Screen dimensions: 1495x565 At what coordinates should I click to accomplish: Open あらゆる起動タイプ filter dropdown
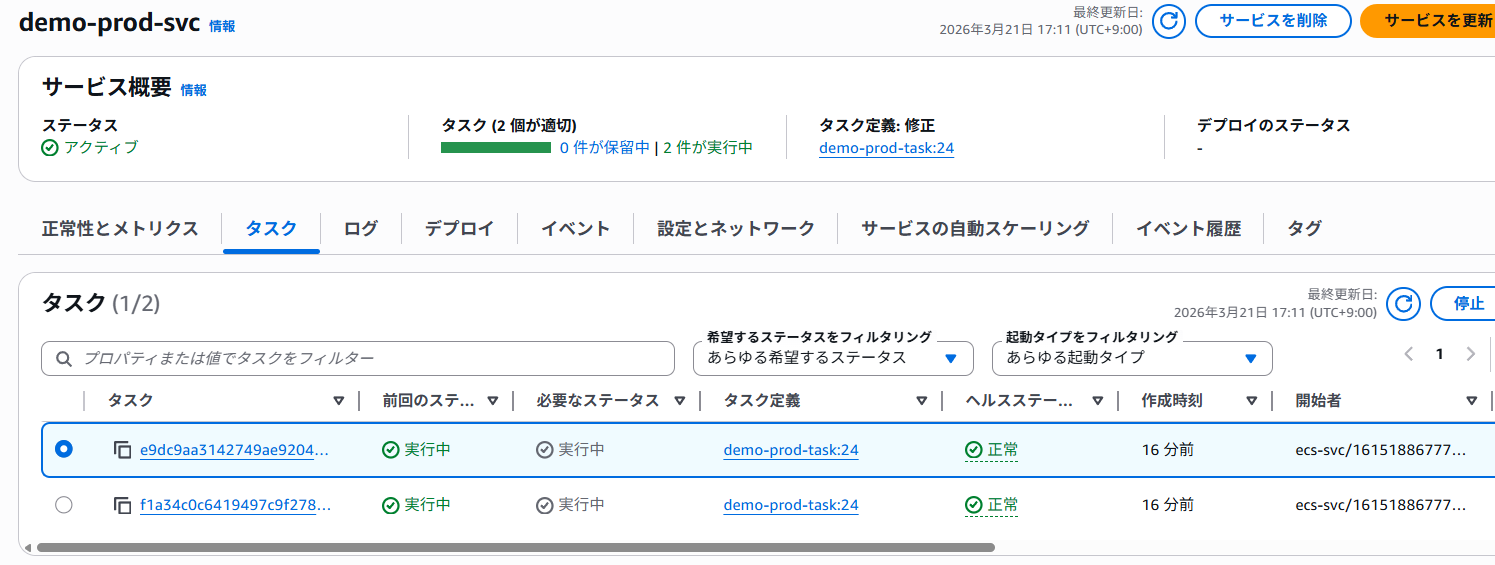(1131, 358)
